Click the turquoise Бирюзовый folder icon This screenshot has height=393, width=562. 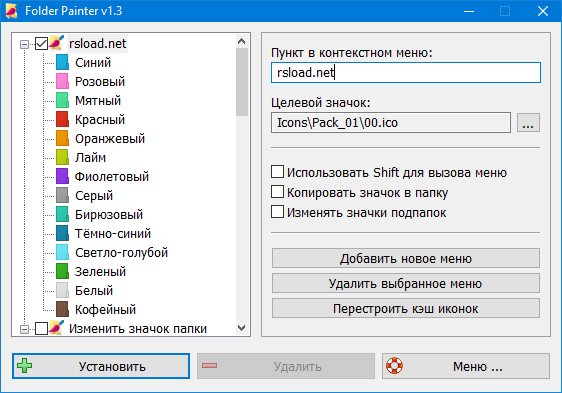click(62, 214)
